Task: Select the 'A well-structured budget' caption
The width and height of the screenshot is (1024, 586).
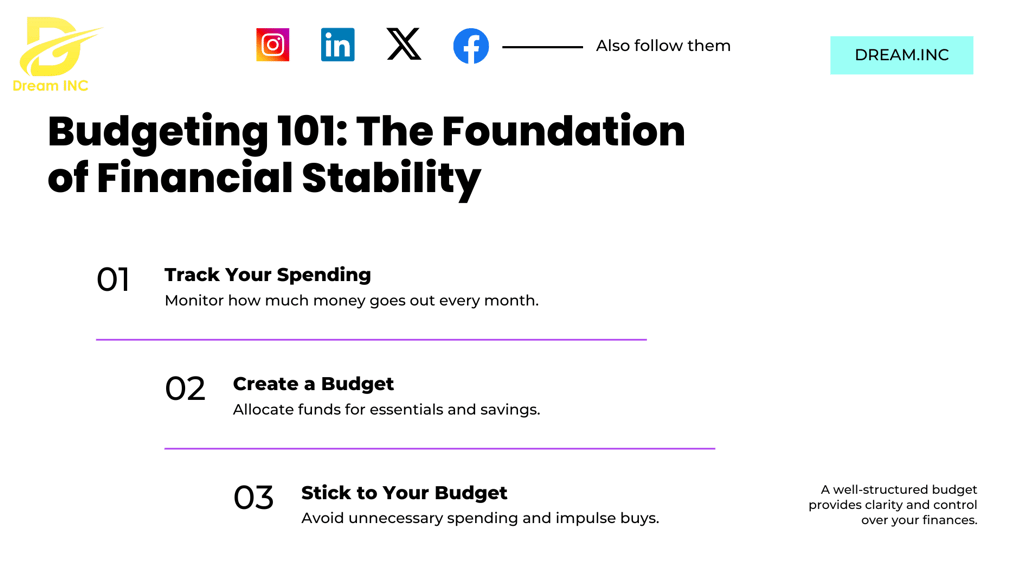Action: [893, 504]
